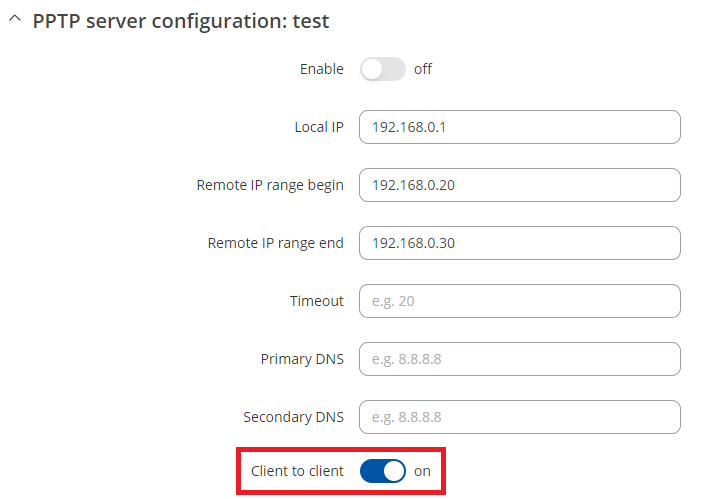The width and height of the screenshot is (704, 499).
Task: Click into the Secondary DNS field
Action: point(520,417)
